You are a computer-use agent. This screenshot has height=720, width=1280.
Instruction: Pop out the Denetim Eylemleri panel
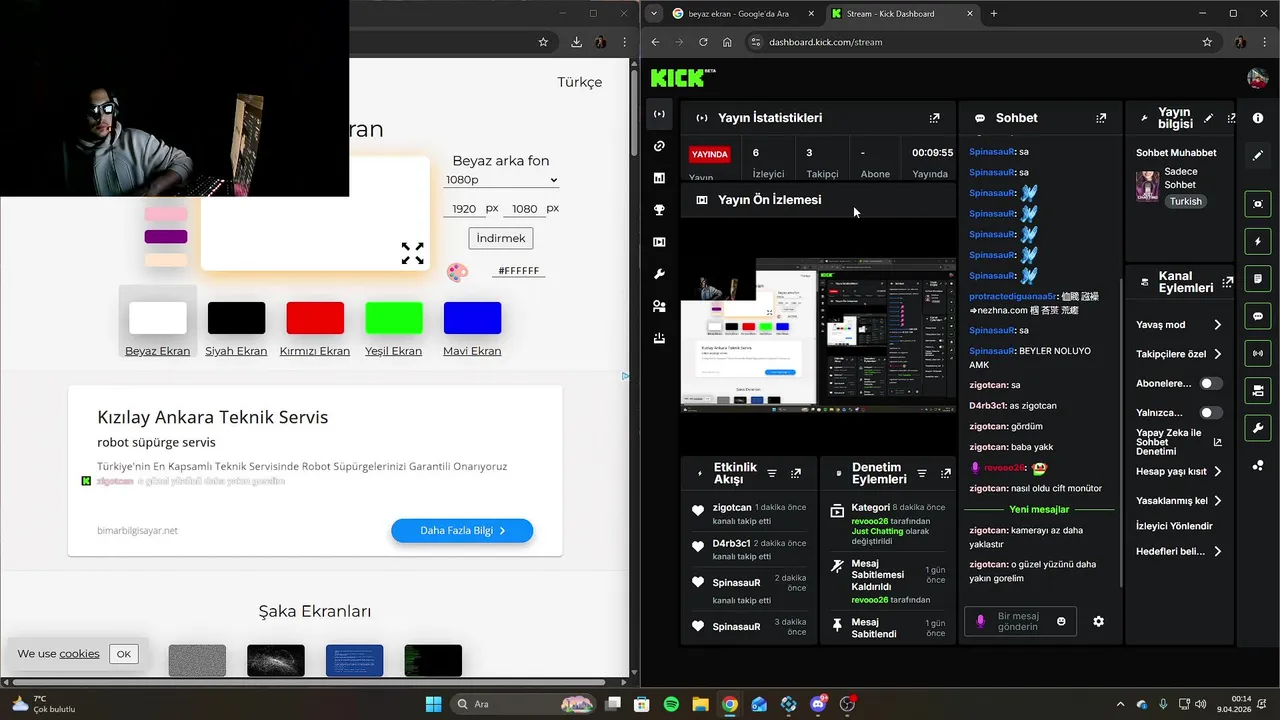(944, 473)
